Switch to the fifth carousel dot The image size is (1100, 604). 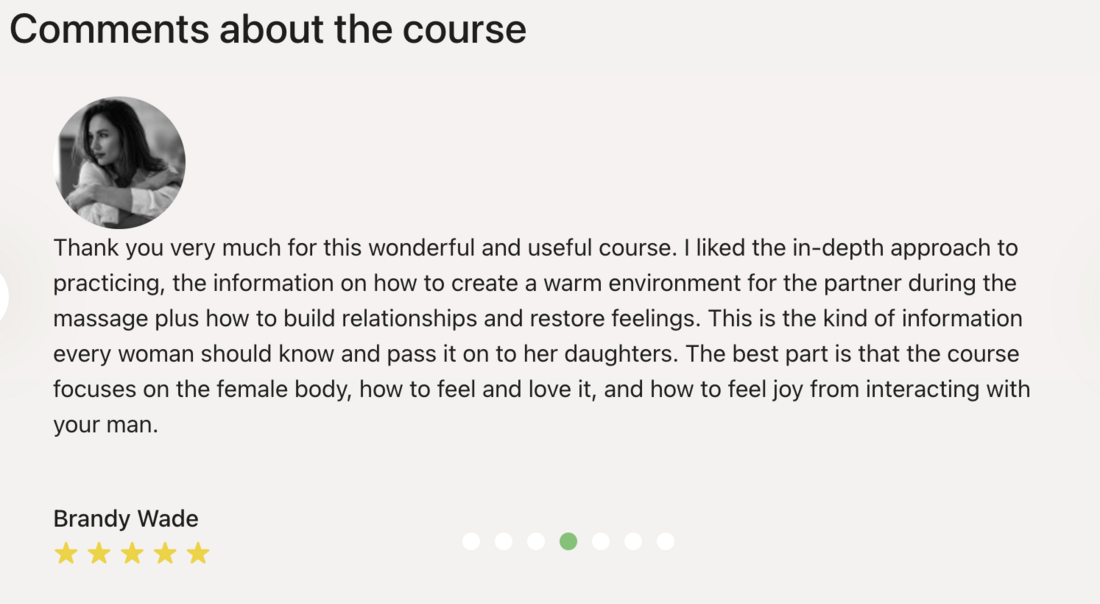[x=601, y=542]
